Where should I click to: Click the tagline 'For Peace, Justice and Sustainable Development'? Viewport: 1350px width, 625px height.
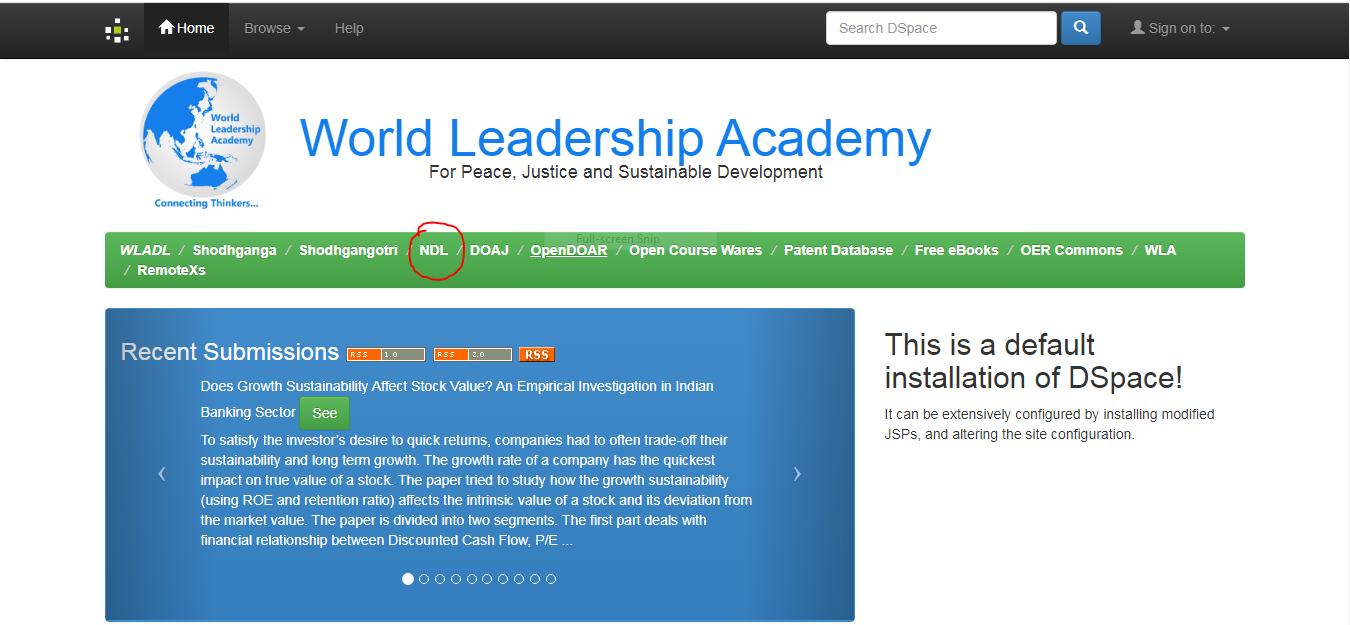pos(626,172)
